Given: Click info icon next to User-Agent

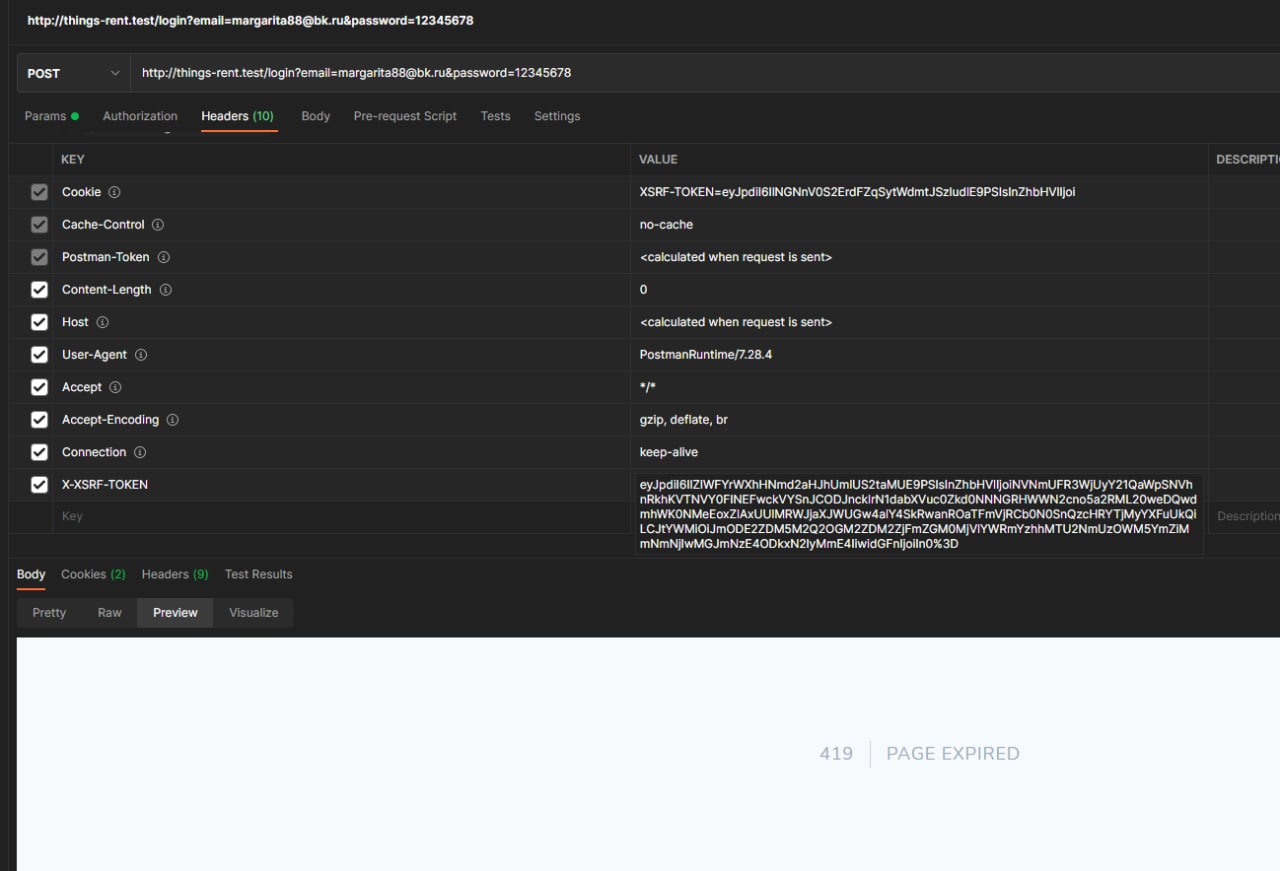Looking at the screenshot, I should point(141,355).
